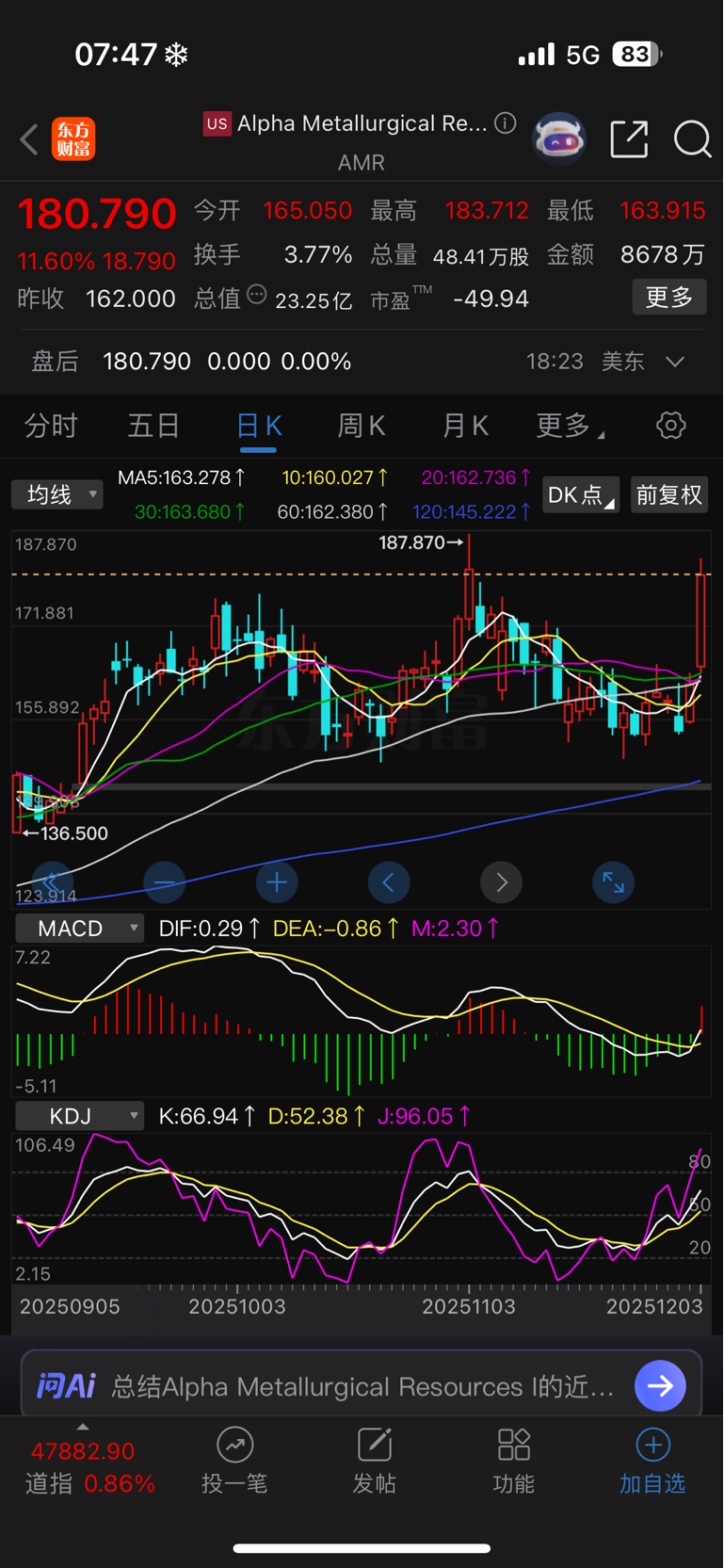Tap the info icon beside 总值
The image size is (724, 1568).
tap(256, 295)
